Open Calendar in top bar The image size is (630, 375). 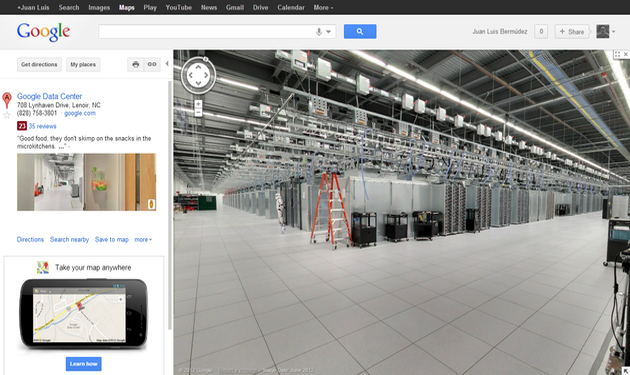click(x=291, y=7)
